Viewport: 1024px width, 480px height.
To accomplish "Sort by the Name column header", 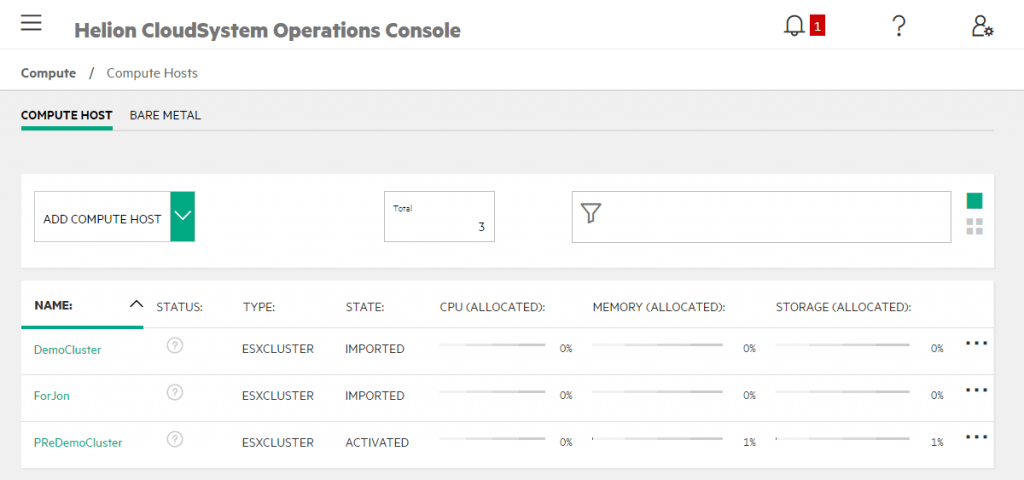I will tap(52, 306).
